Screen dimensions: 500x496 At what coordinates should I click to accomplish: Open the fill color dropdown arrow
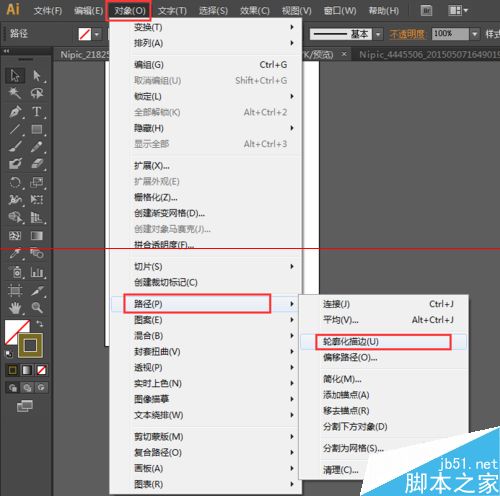pyautogui.click(x=97, y=34)
